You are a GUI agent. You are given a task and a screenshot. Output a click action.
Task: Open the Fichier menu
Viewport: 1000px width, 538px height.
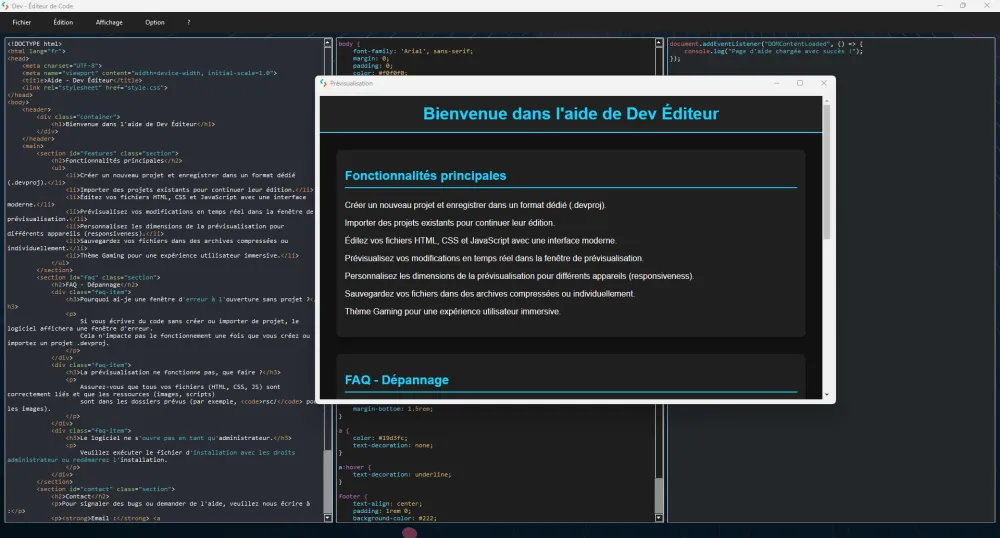(21, 22)
